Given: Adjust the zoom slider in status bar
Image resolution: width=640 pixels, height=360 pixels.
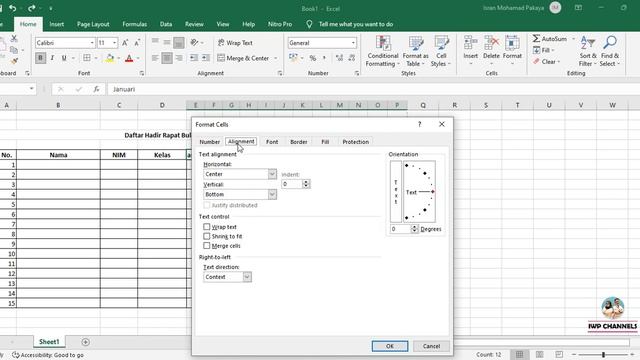Looking at the screenshot, I should tap(603, 354).
